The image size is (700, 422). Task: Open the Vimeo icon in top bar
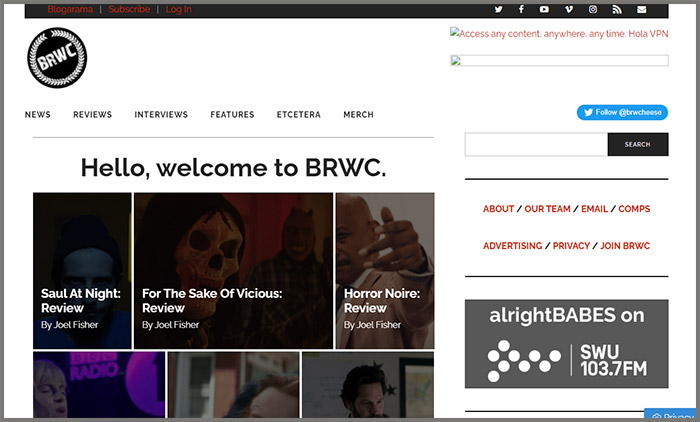(x=568, y=9)
